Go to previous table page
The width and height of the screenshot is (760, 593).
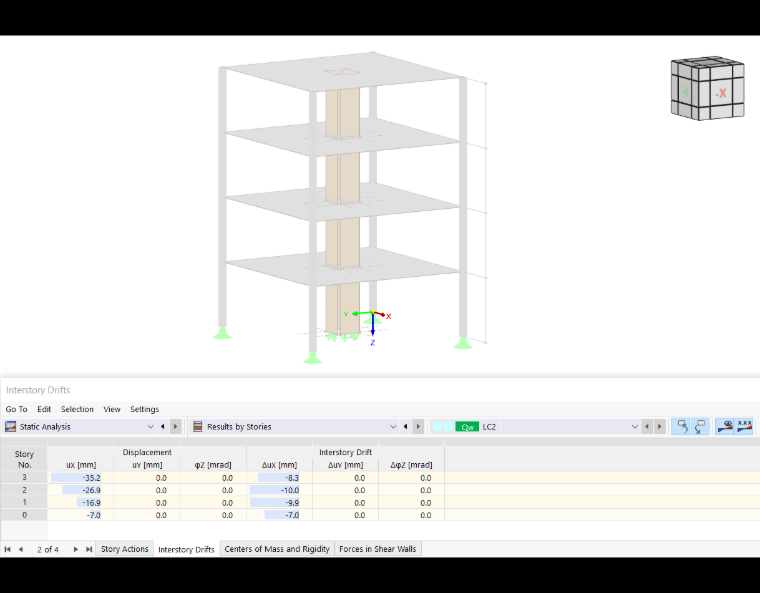[20, 549]
